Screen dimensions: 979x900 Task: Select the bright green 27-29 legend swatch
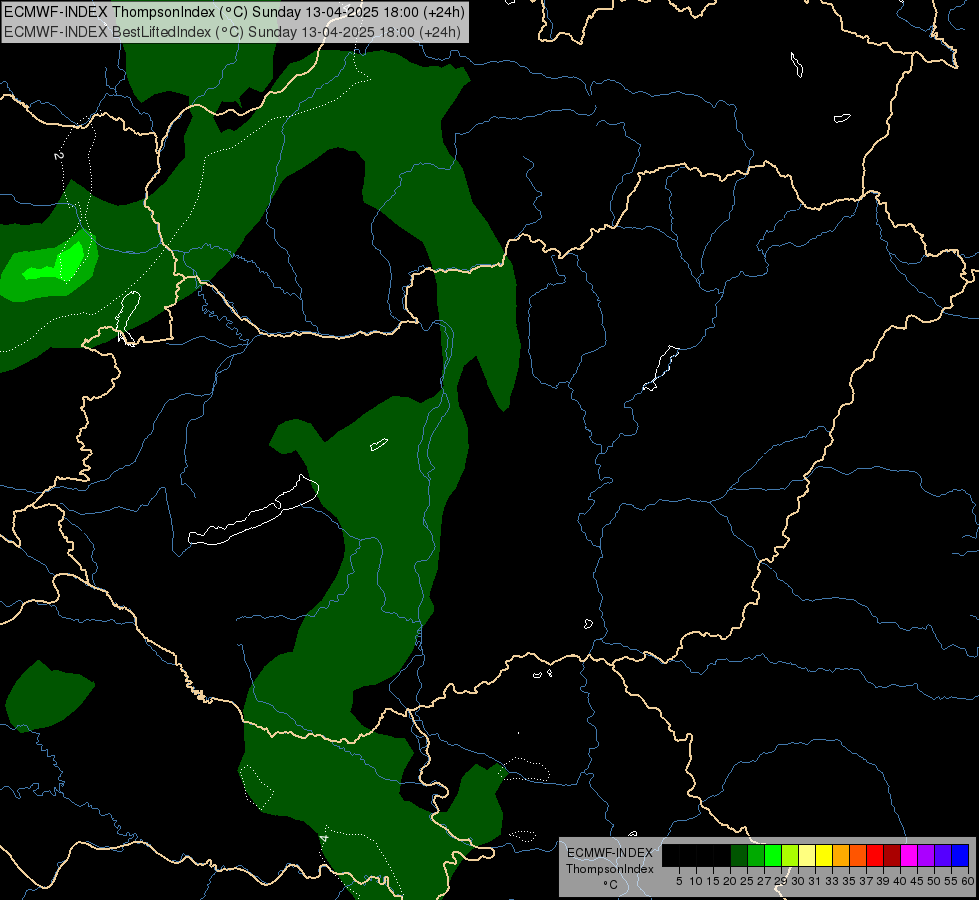[x=773, y=855]
